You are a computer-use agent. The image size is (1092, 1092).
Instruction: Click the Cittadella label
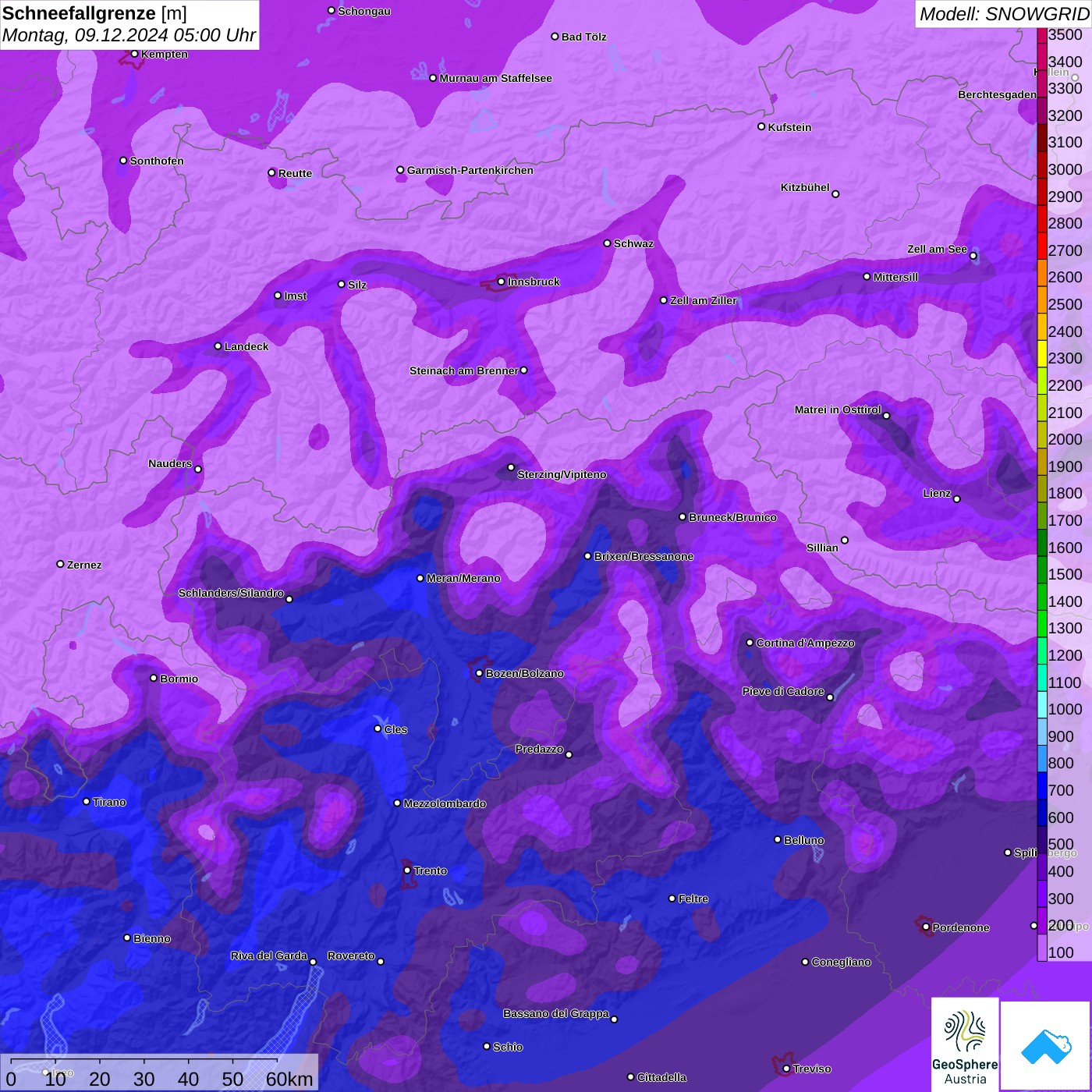[661, 1077]
